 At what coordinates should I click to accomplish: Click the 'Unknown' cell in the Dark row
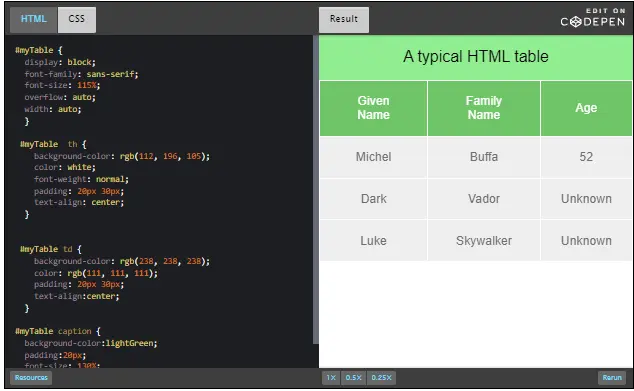coord(586,199)
